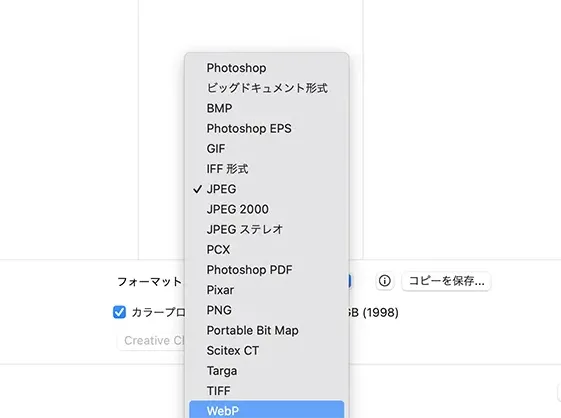This screenshot has width=561, height=418.
Task: Choose PCX from the format menu
Action: pos(267,250)
